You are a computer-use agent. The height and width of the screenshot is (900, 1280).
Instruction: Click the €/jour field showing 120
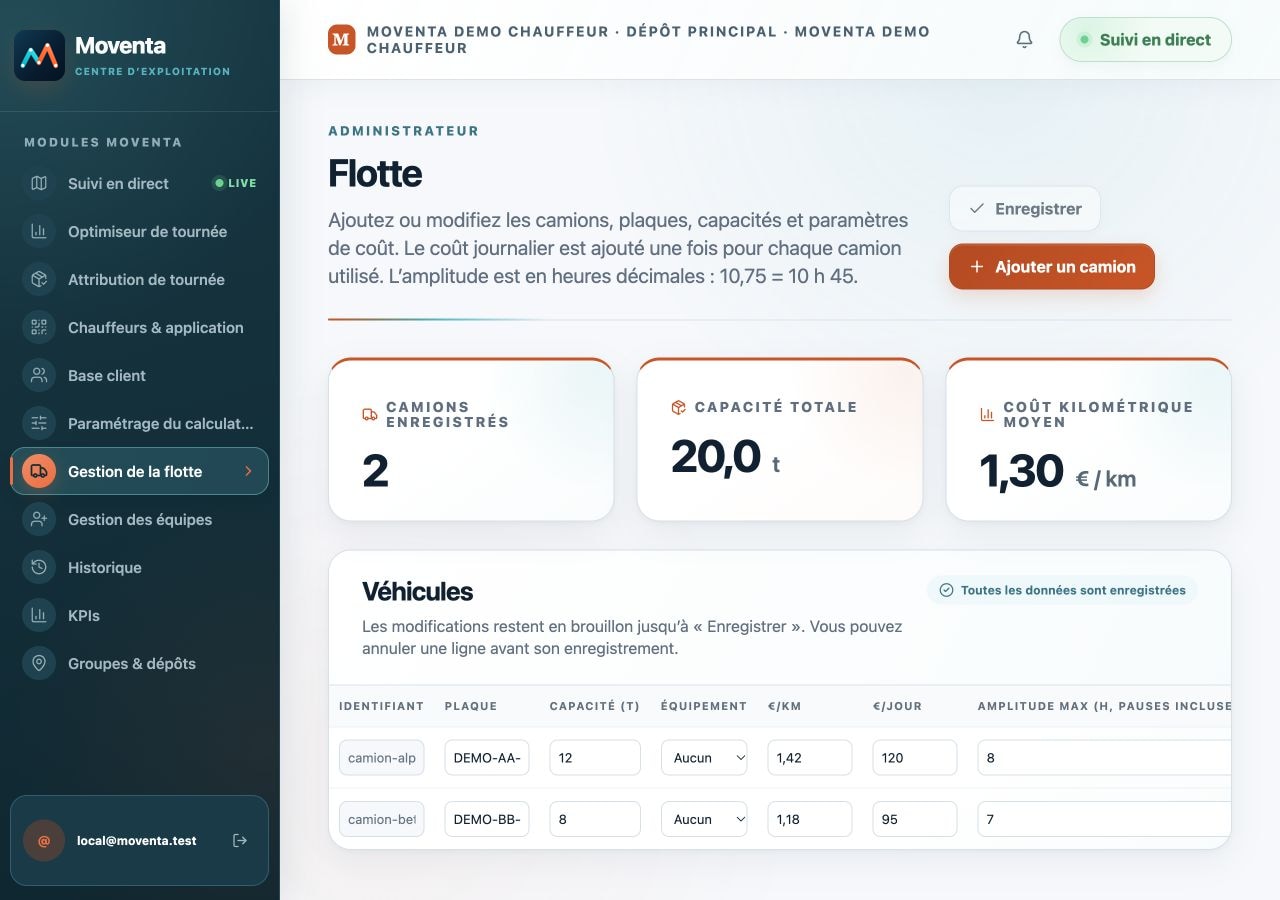915,758
